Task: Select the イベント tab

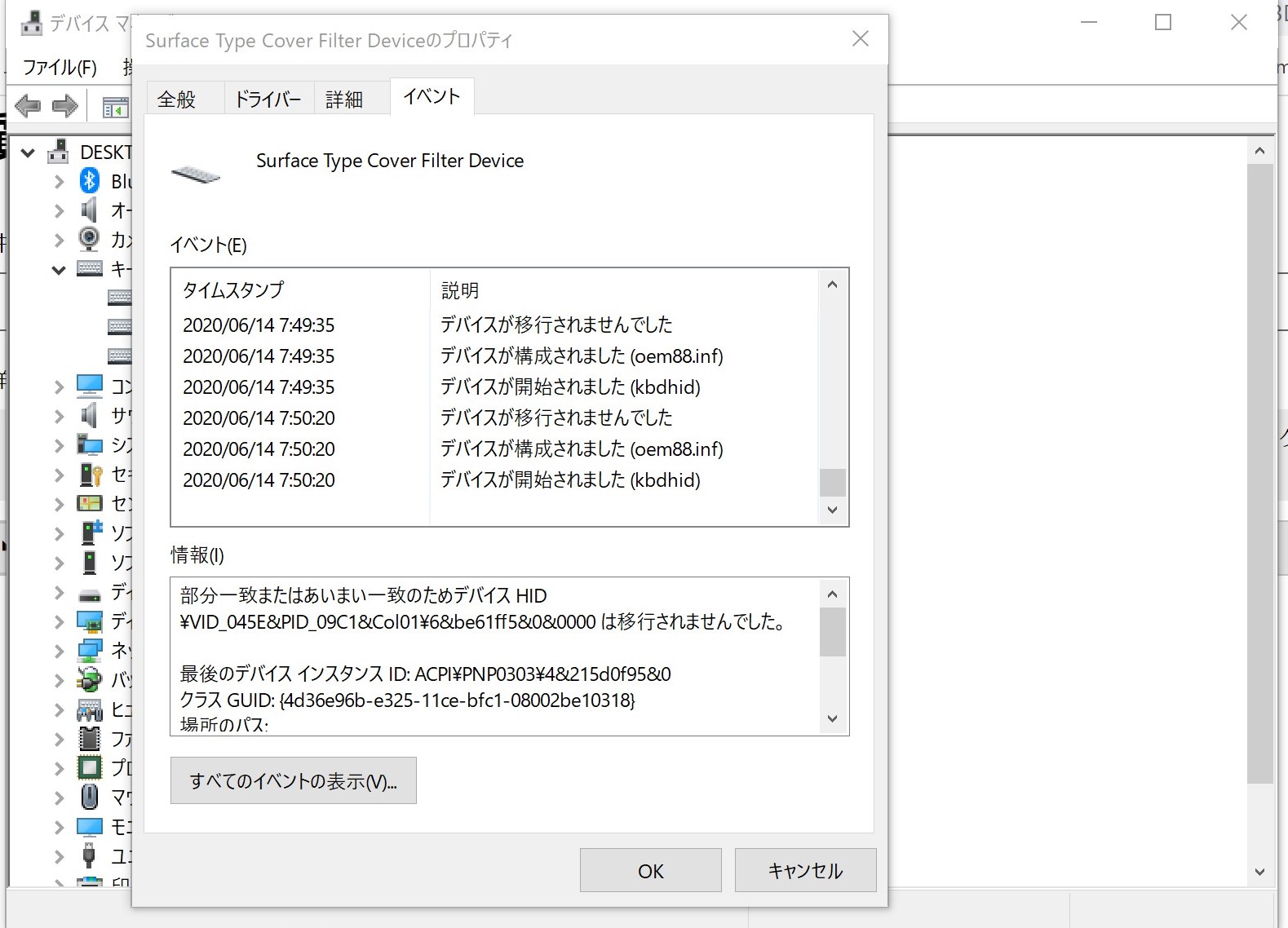Action: point(432,96)
